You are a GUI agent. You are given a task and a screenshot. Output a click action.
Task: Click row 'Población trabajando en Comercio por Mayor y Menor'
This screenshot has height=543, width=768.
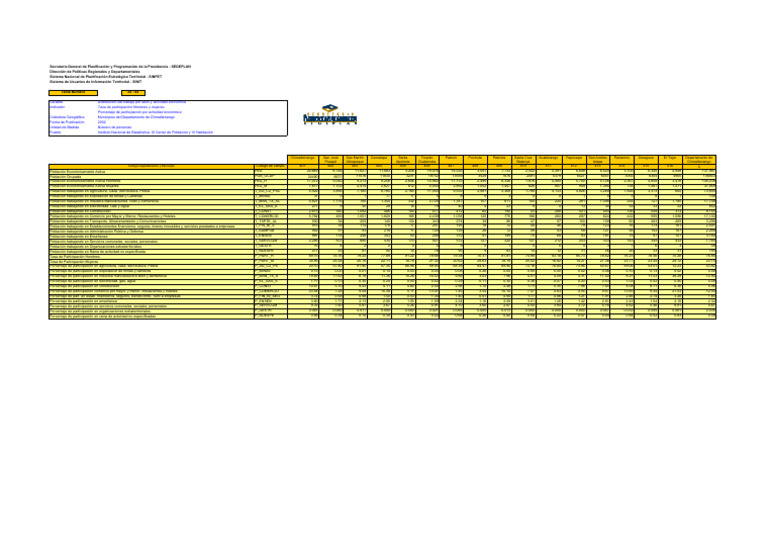pos(151,216)
